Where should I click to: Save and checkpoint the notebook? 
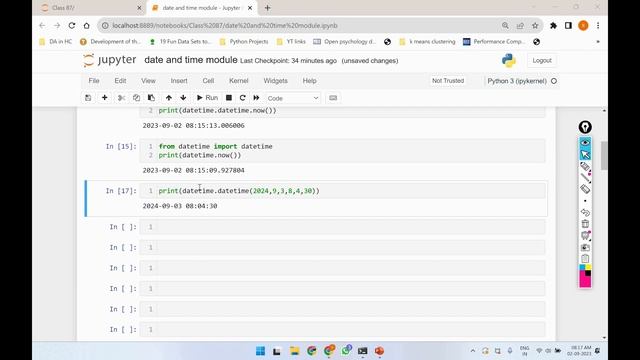(88, 98)
